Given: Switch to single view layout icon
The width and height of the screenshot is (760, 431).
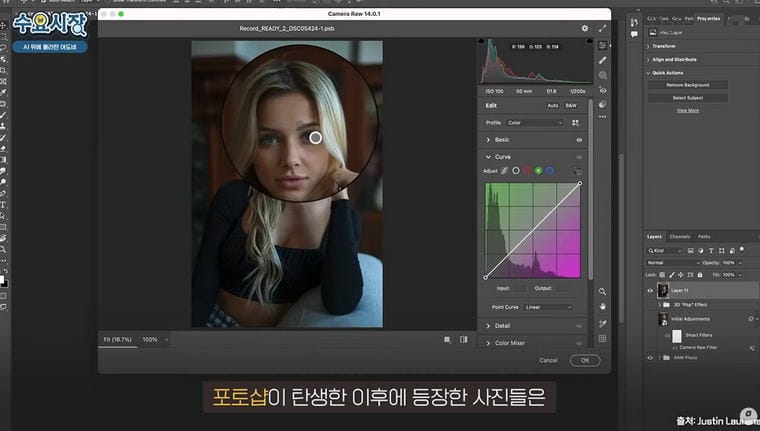Looking at the screenshot, I should (447, 340).
